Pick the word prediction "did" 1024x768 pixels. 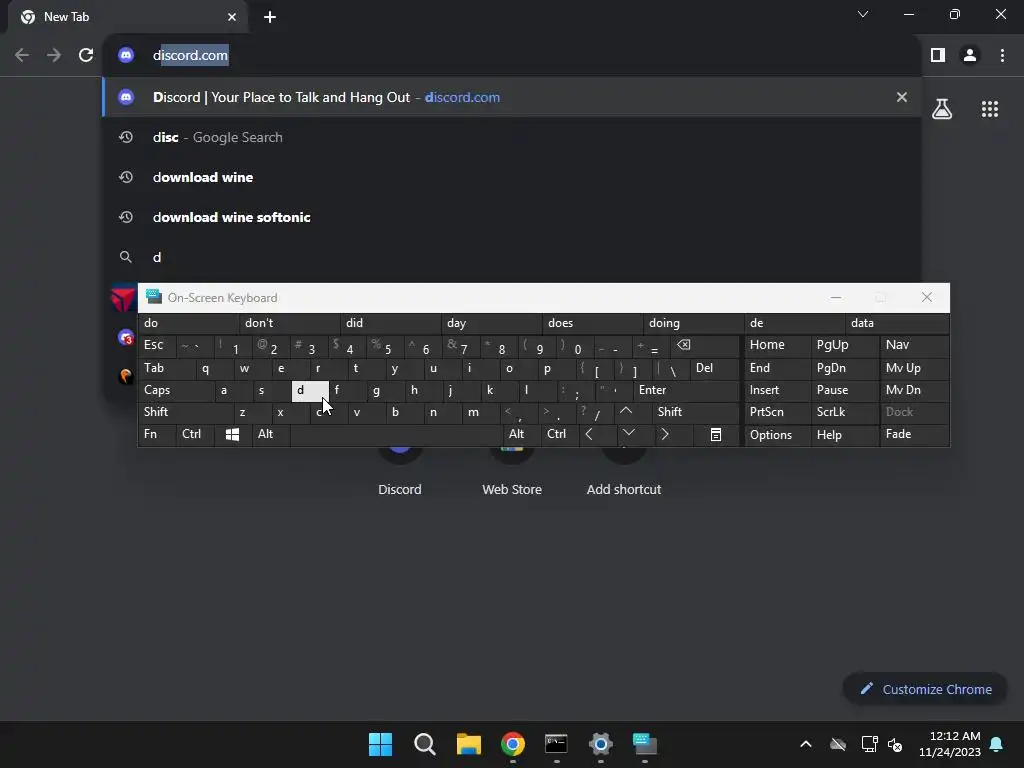pos(390,323)
